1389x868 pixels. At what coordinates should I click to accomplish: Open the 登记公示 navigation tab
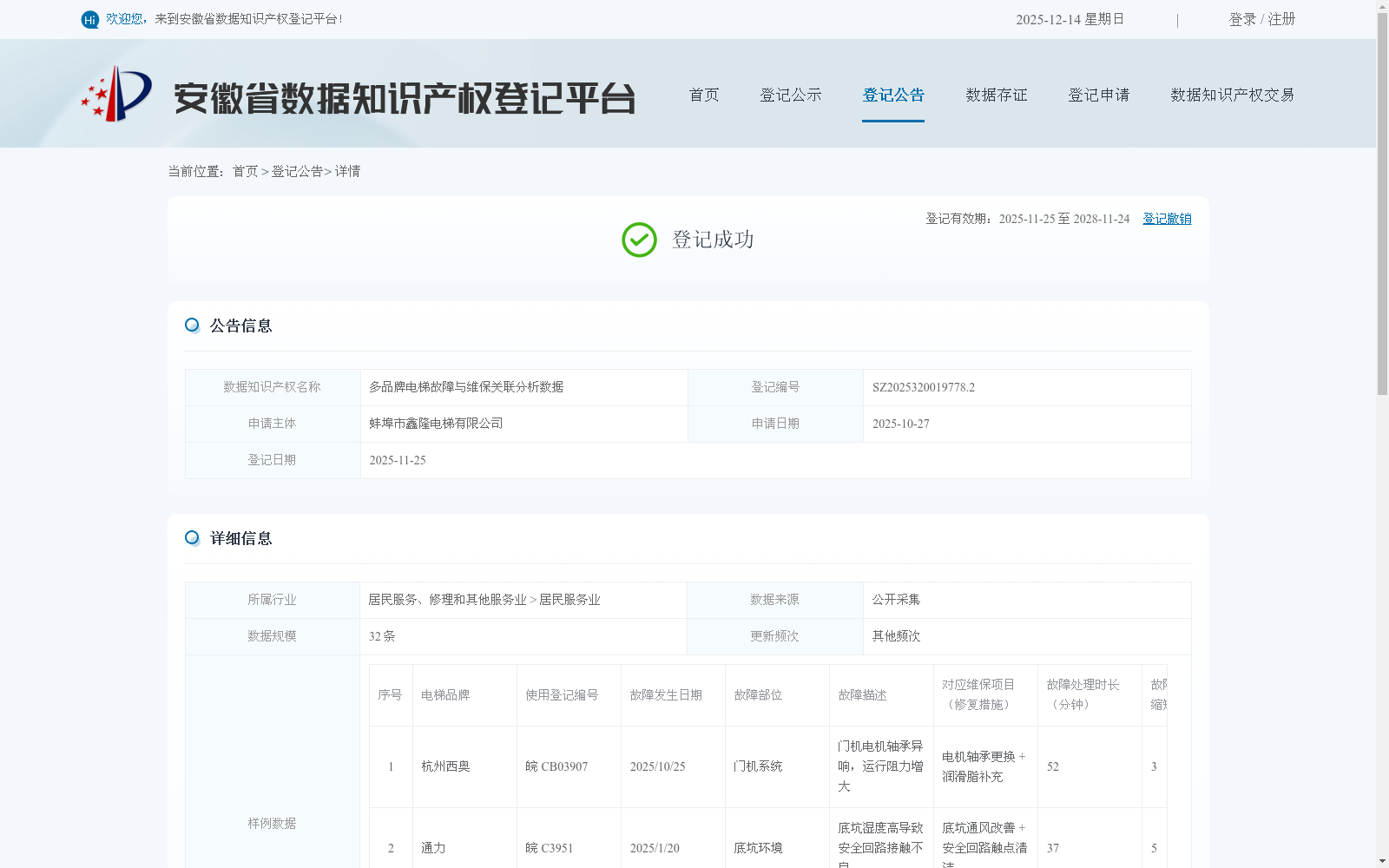click(x=791, y=95)
